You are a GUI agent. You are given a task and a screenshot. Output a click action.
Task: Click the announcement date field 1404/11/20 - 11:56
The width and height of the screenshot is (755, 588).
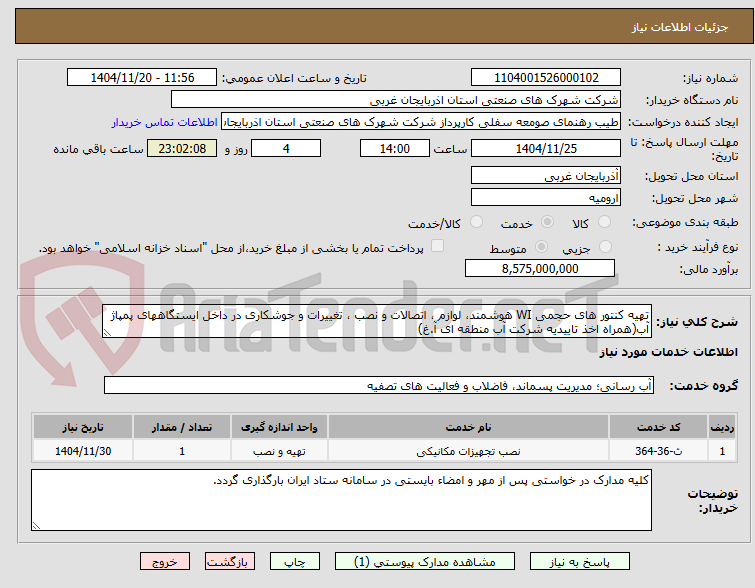(x=142, y=78)
